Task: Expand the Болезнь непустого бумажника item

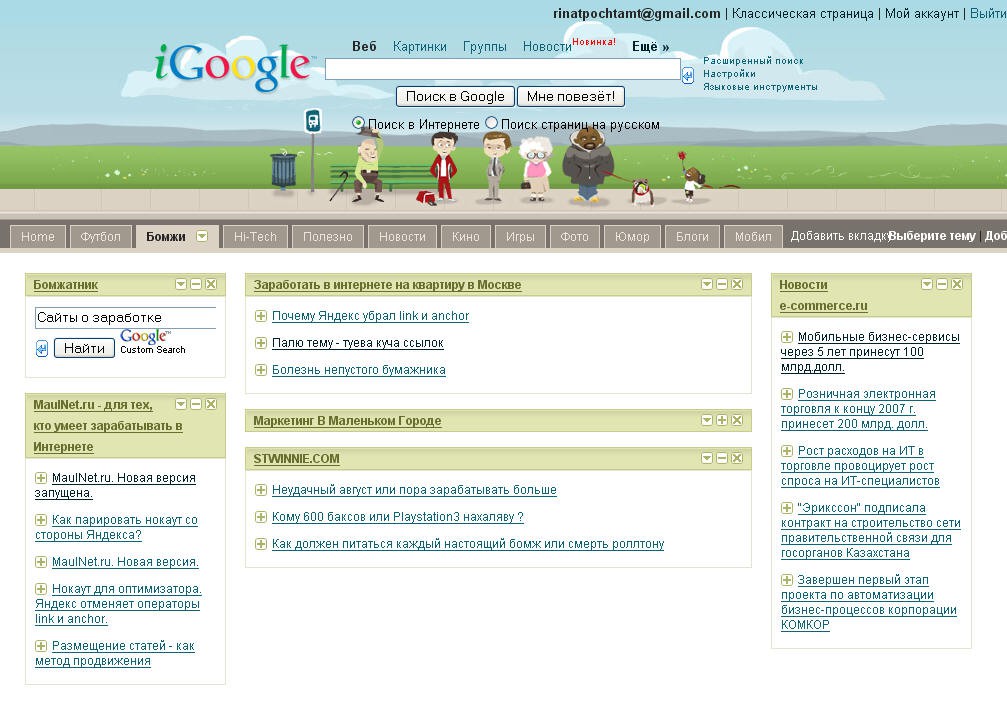Action: click(x=261, y=370)
